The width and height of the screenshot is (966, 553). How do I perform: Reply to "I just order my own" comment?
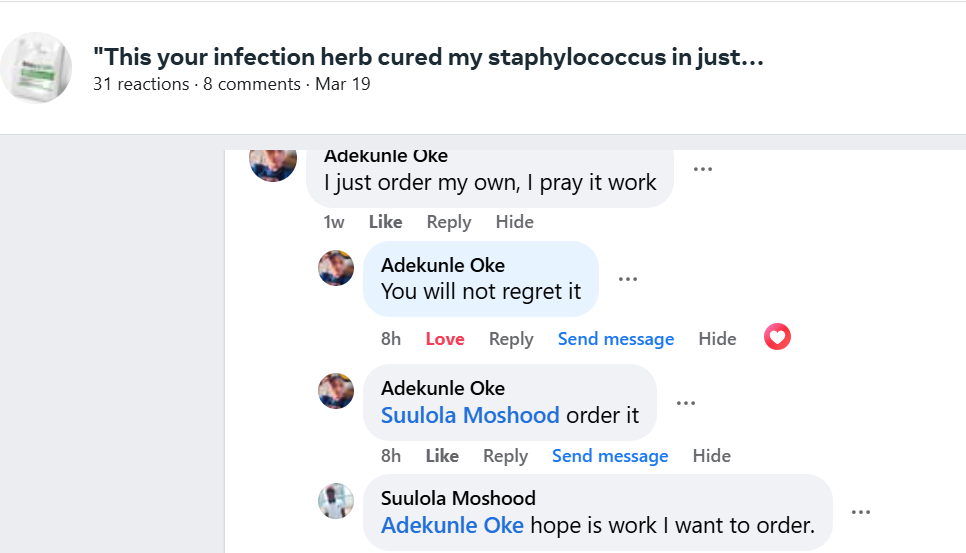coord(449,222)
